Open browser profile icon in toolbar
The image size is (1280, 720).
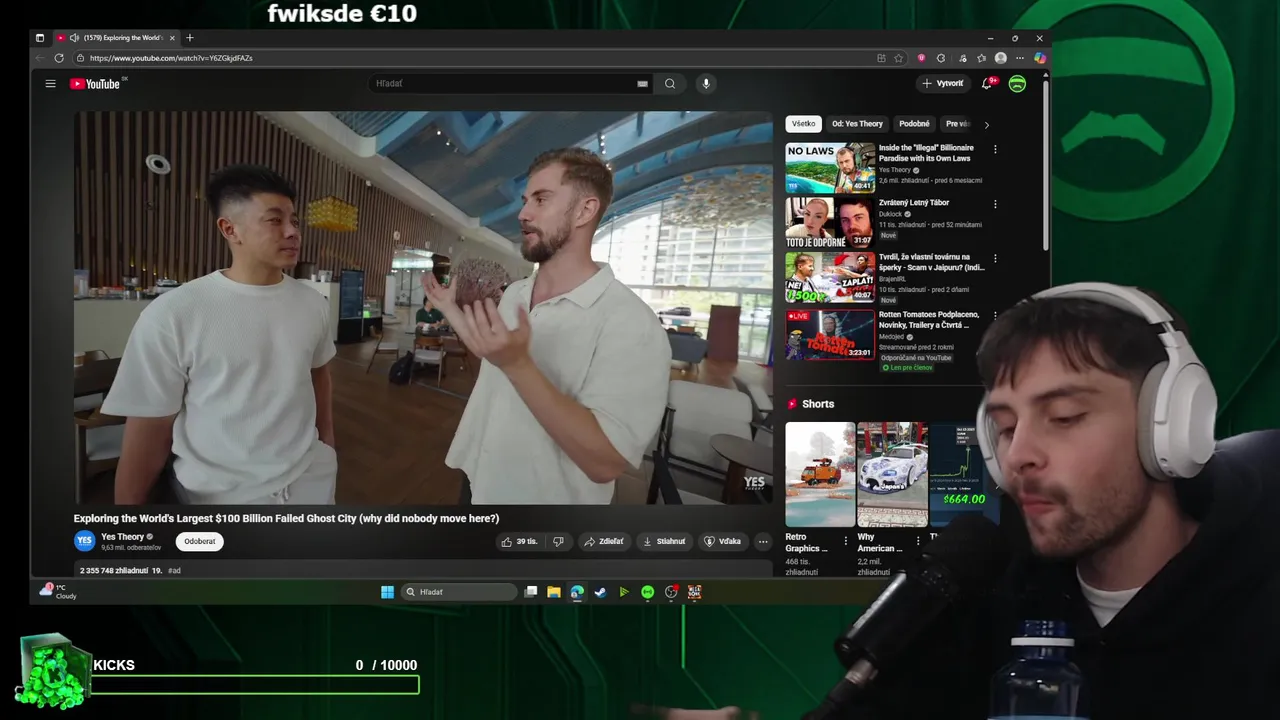1001,58
